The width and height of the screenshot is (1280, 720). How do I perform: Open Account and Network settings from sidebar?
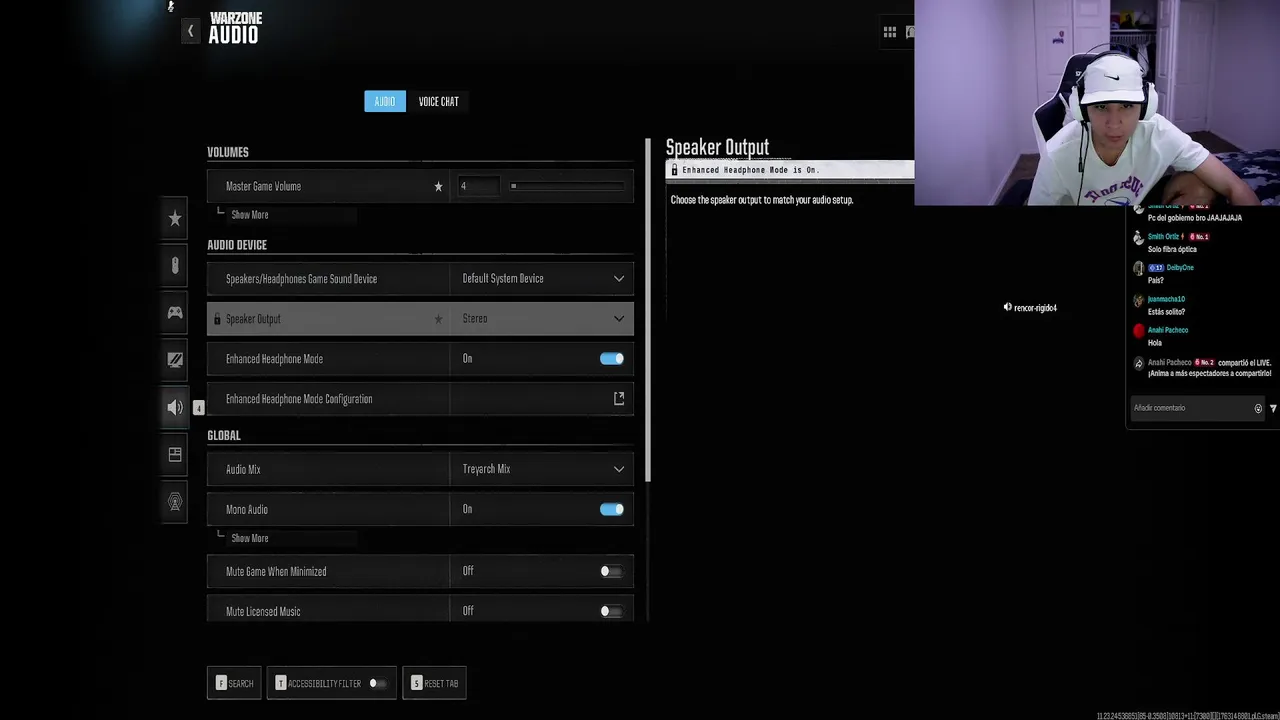point(175,502)
